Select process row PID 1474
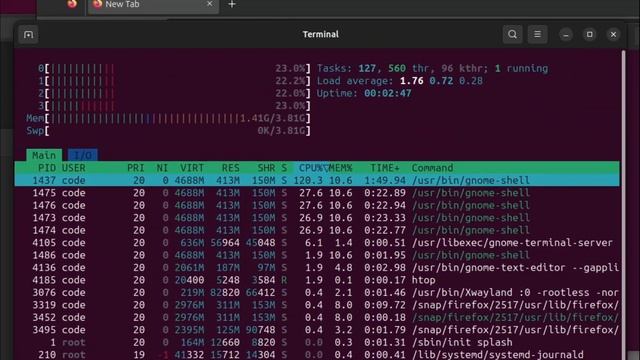Image resolution: width=640 pixels, height=360 pixels. click(x=317, y=230)
